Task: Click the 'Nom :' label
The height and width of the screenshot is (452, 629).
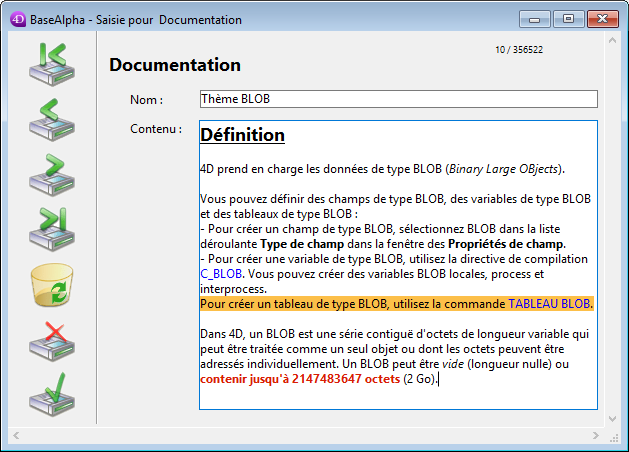Action: tap(146, 100)
